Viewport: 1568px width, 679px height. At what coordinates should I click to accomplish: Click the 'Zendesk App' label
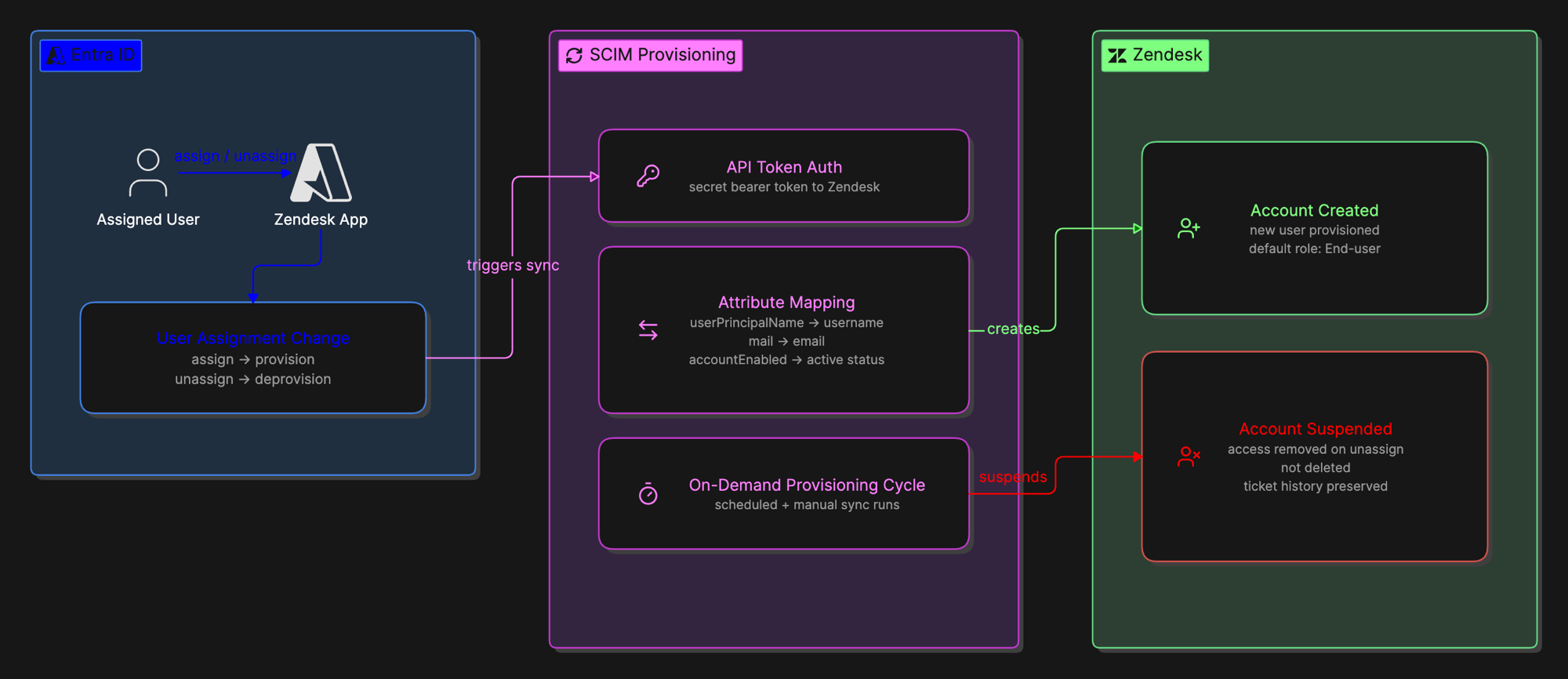(321, 220)
